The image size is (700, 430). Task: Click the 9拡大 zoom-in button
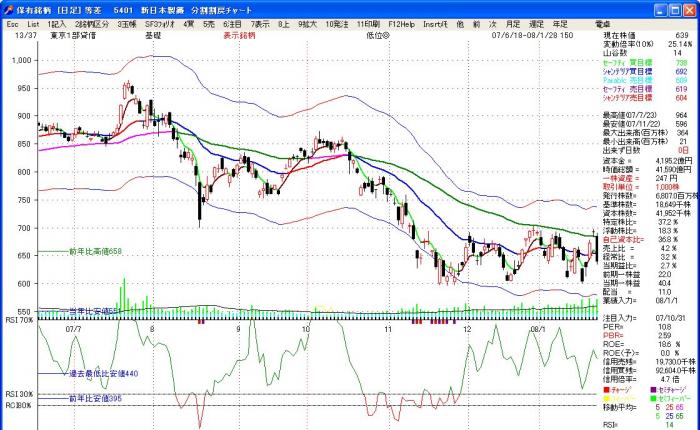coord(307,22)
